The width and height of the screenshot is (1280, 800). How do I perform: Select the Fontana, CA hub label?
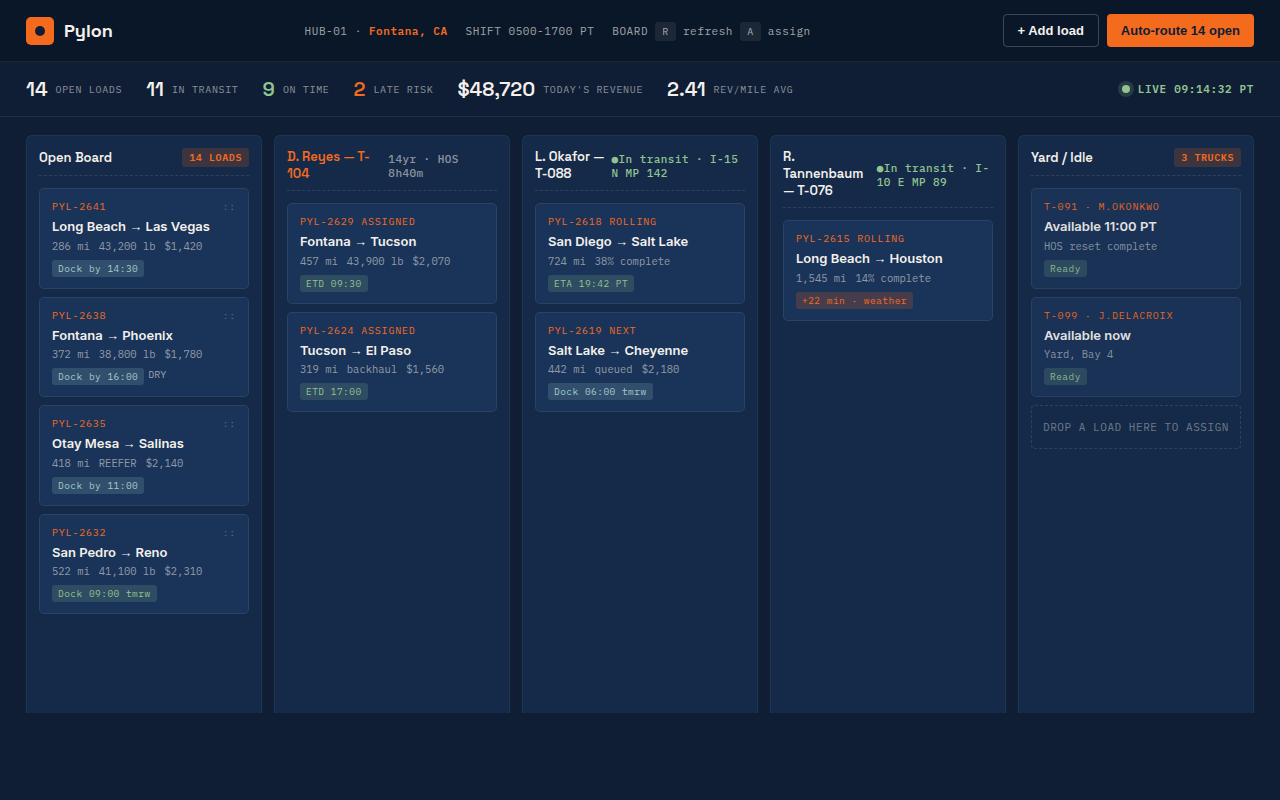point(408,31)
